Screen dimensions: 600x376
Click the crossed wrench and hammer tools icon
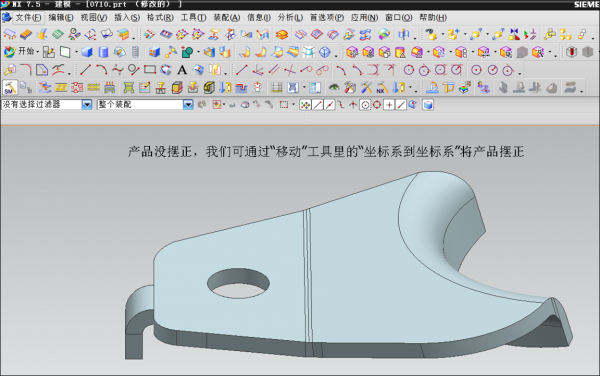tap(366, 88)
